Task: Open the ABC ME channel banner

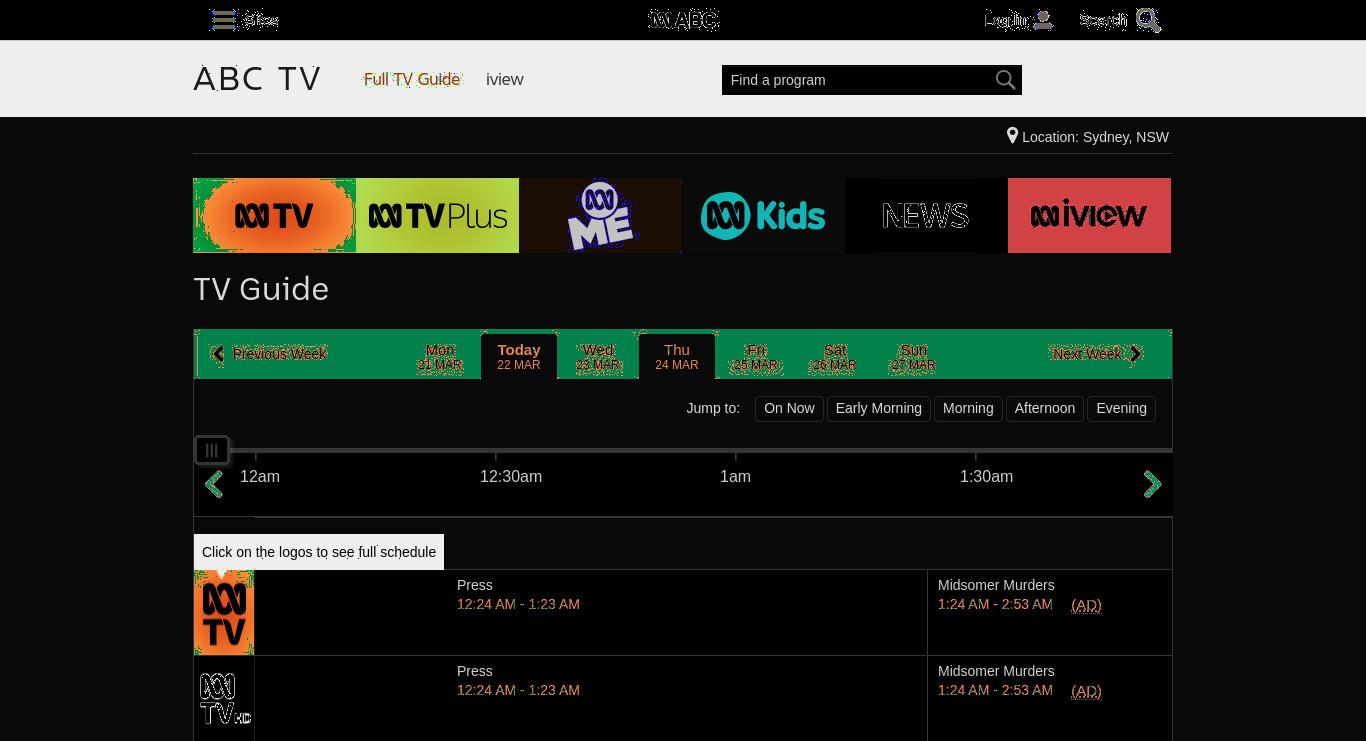Action: pyautogui.click(x=600, y=215)
